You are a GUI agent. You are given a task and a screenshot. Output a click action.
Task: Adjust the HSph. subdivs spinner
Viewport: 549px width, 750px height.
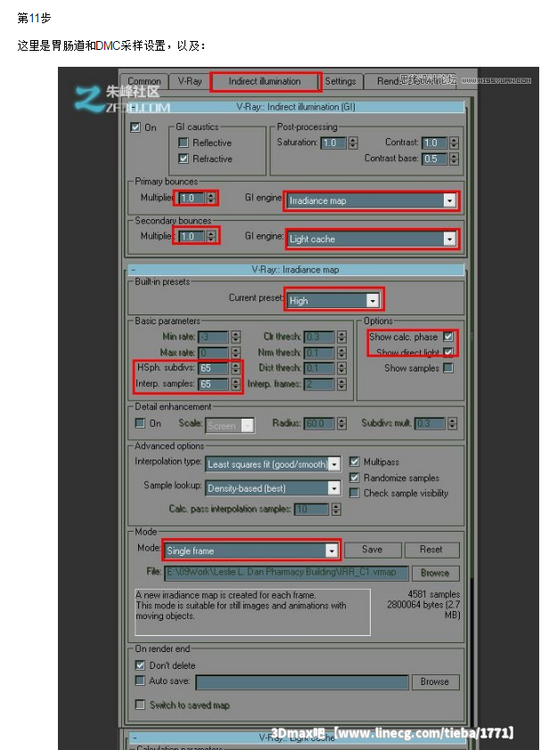236,368
